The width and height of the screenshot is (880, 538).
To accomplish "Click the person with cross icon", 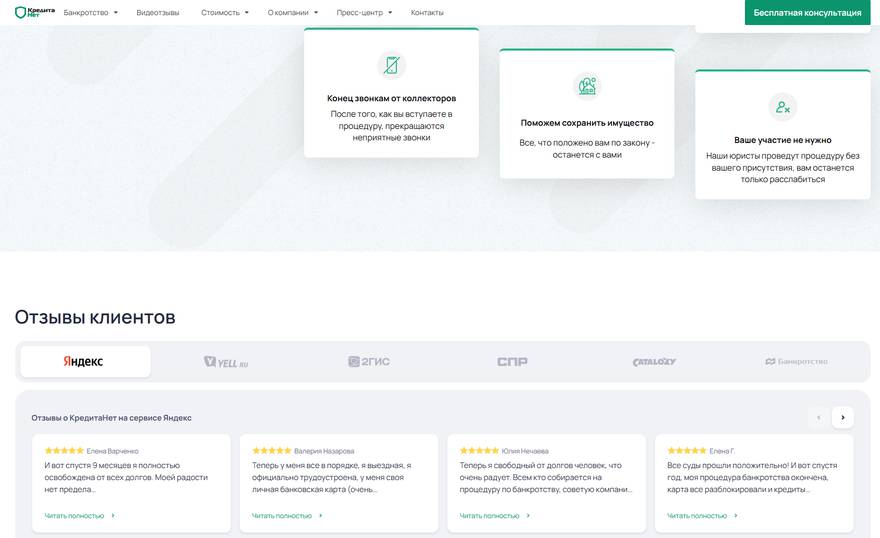I will pos(782,107).
